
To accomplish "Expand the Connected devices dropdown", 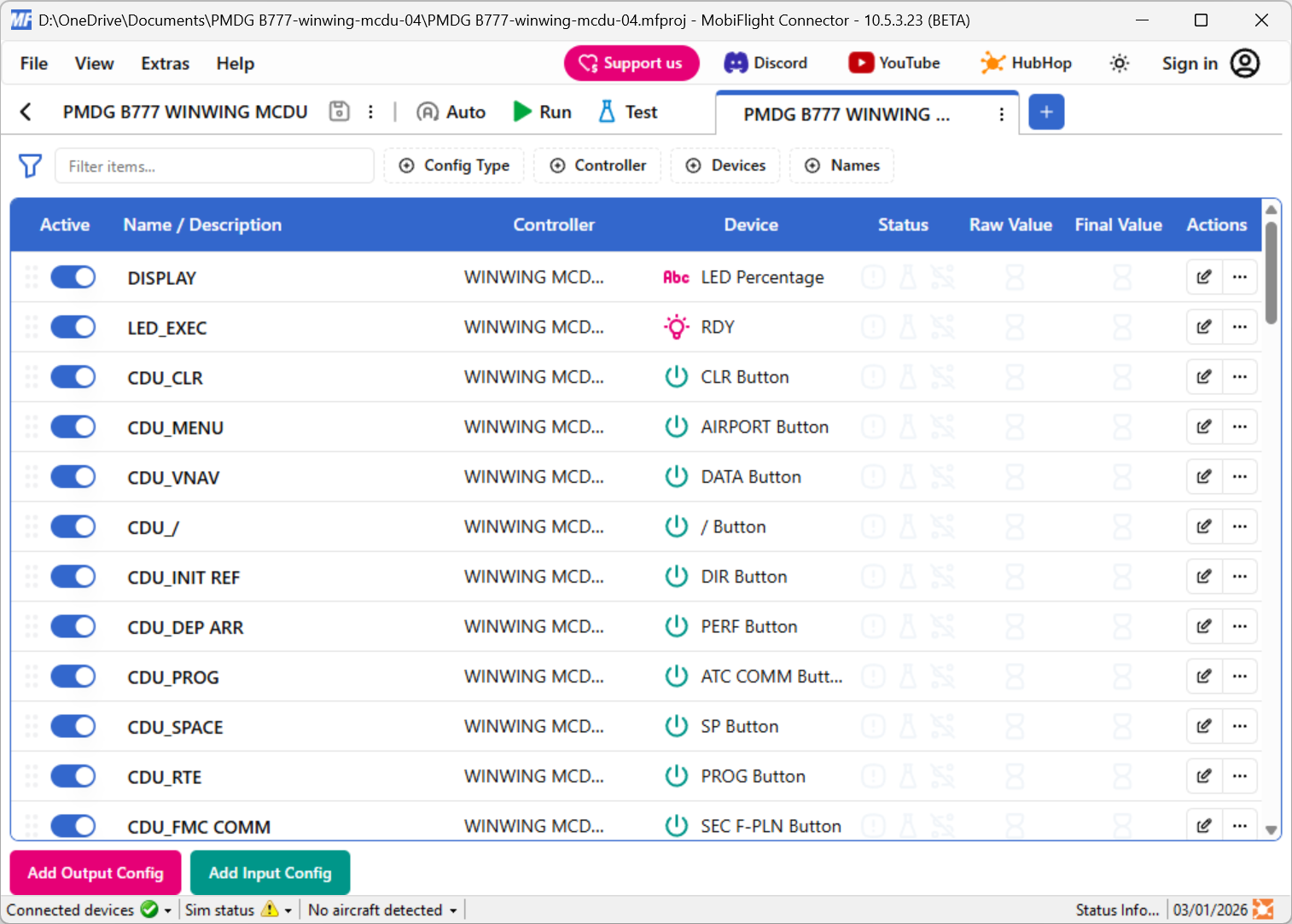I will pos(168,910).
